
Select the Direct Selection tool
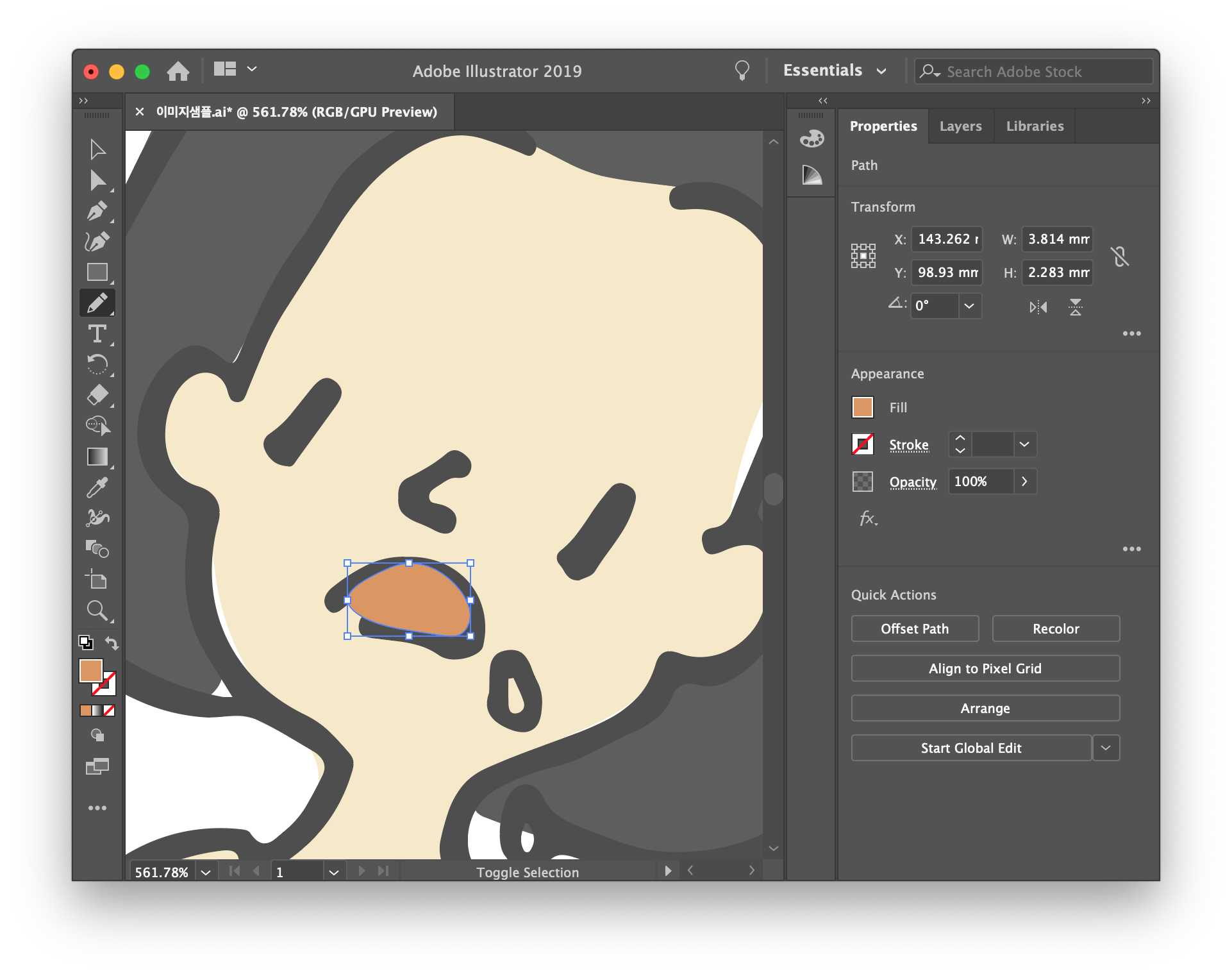click(97, 181)
